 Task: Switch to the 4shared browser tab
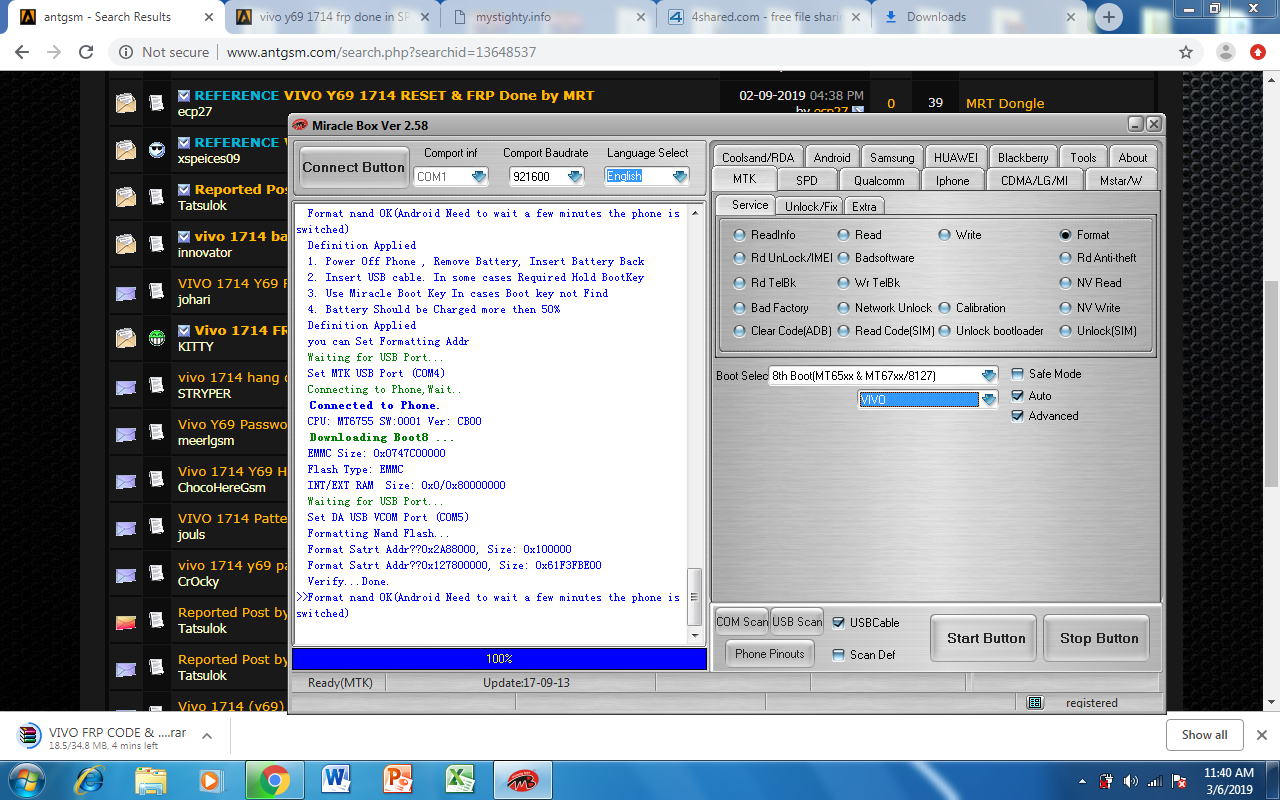pyautogui.click(x=764, y=17)
